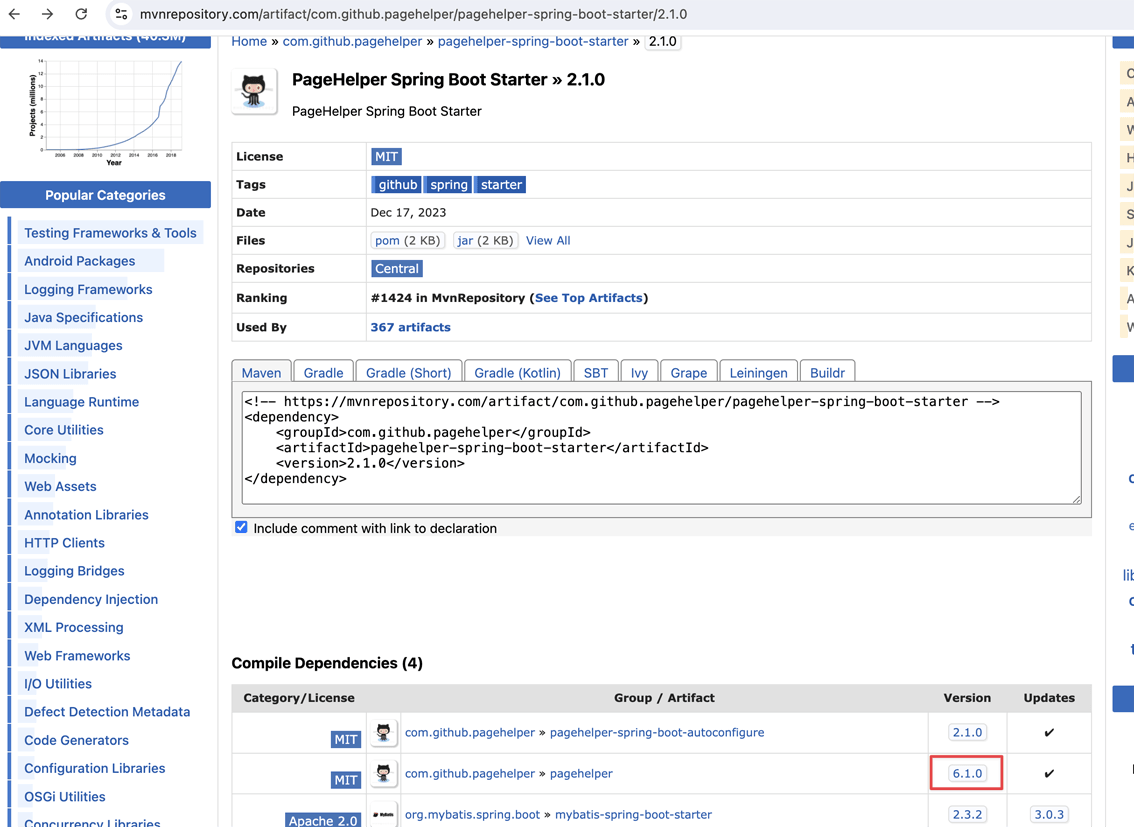This screenshot has width=1134, height=827.
Task: Download the pom file
Action: (387, 240)
